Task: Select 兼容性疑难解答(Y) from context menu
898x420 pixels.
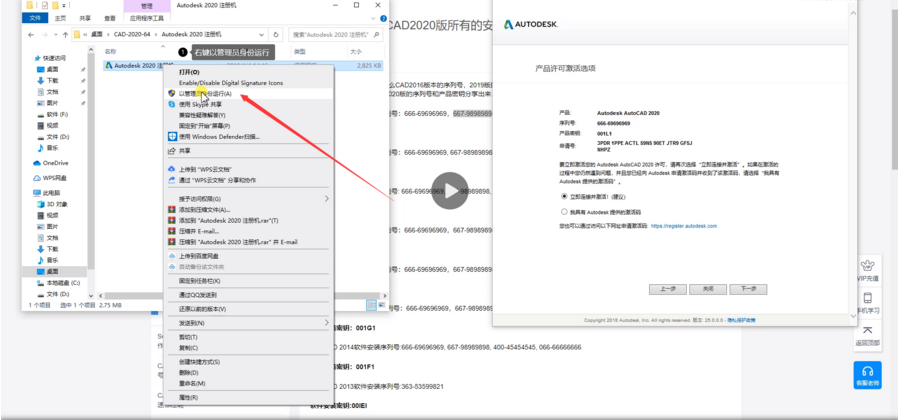Action: (202, 115)
